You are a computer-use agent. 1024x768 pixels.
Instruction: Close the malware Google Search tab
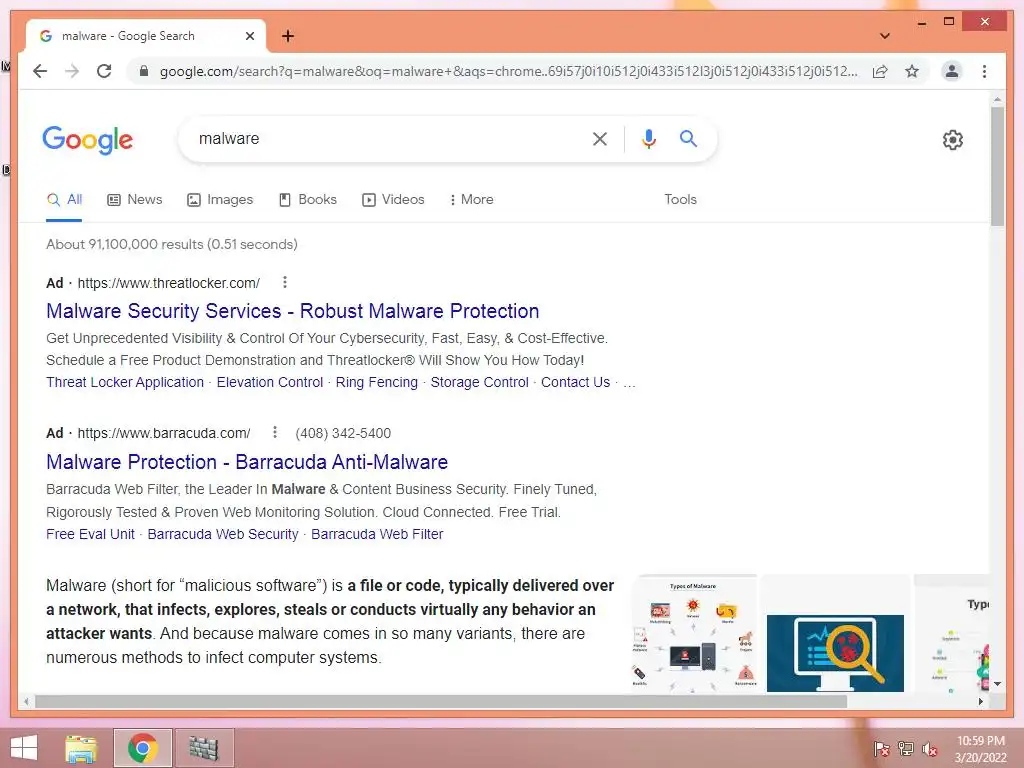click(249, 36)
